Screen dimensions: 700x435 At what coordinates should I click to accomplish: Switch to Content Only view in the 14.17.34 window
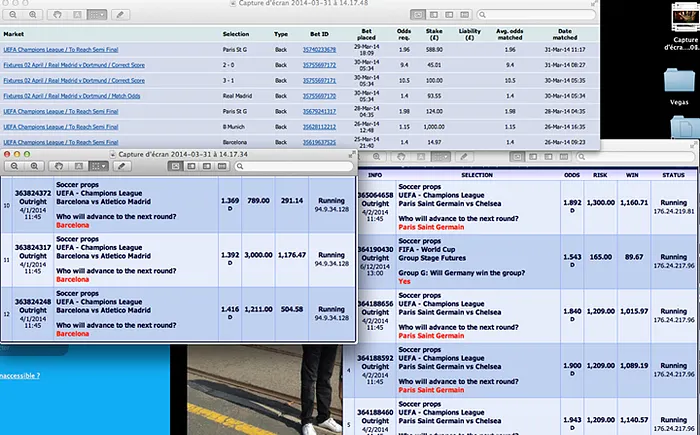175,166
